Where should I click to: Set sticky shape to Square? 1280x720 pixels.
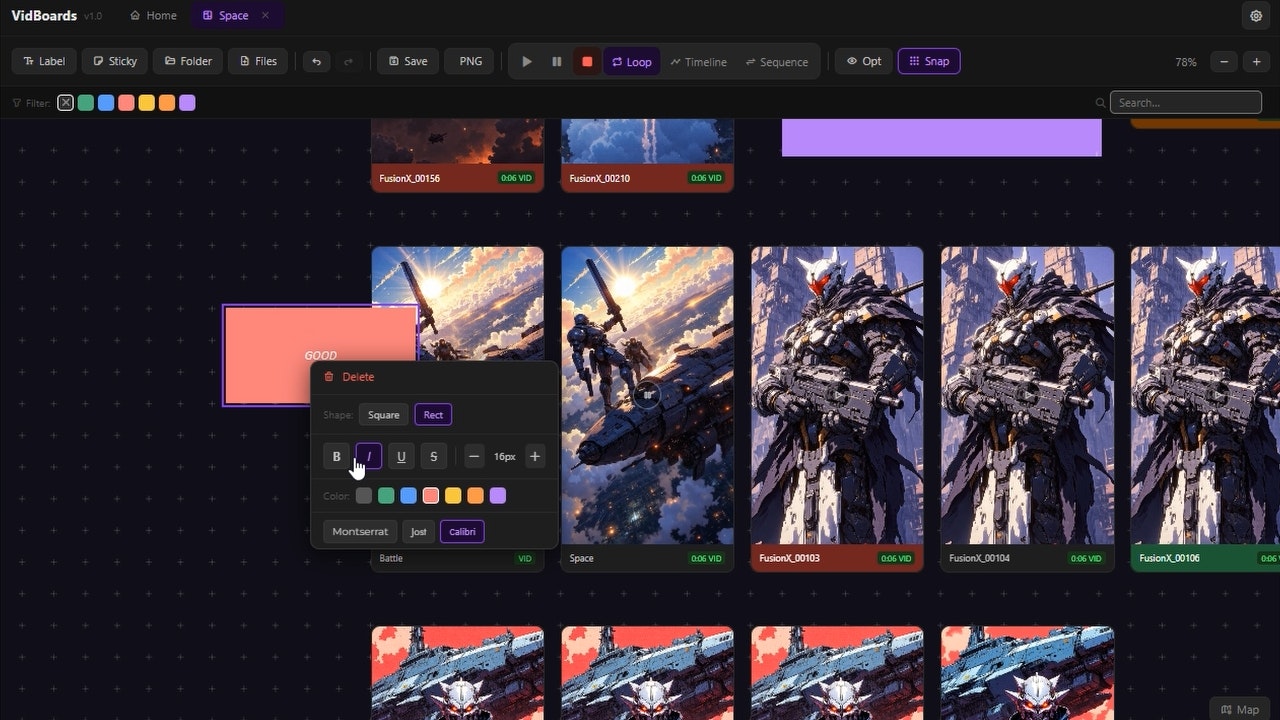383,415
